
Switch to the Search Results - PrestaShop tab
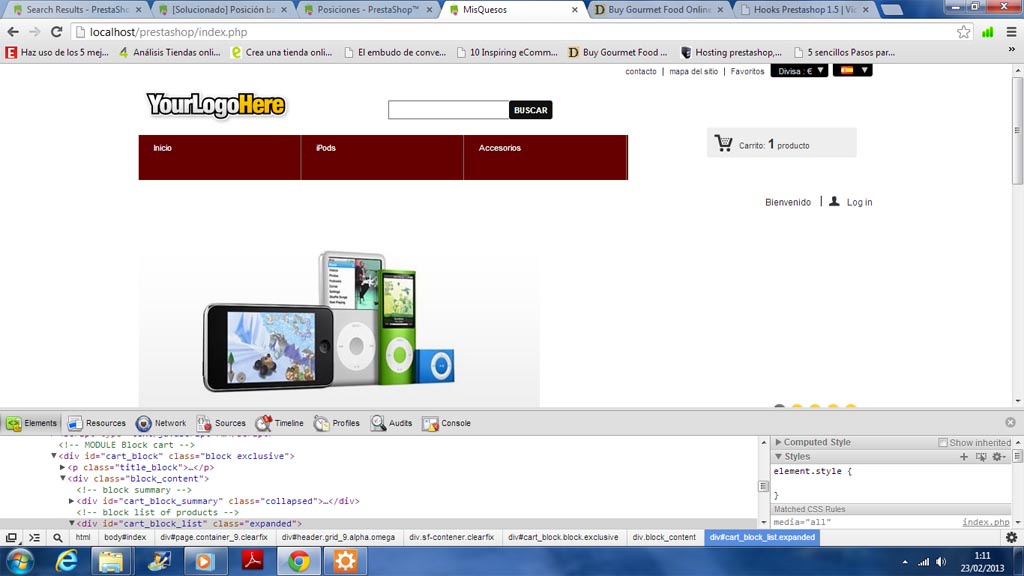(77, 10)
